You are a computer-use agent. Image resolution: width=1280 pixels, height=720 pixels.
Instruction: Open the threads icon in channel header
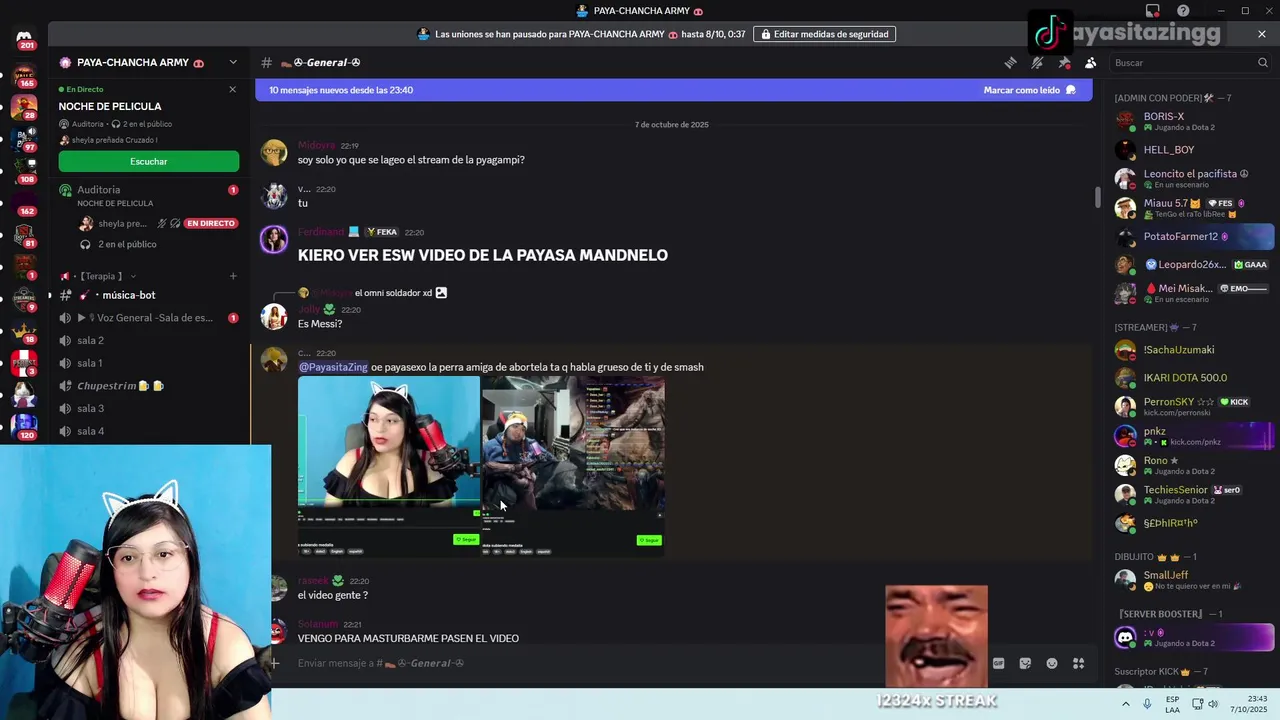pos(1010,63)
